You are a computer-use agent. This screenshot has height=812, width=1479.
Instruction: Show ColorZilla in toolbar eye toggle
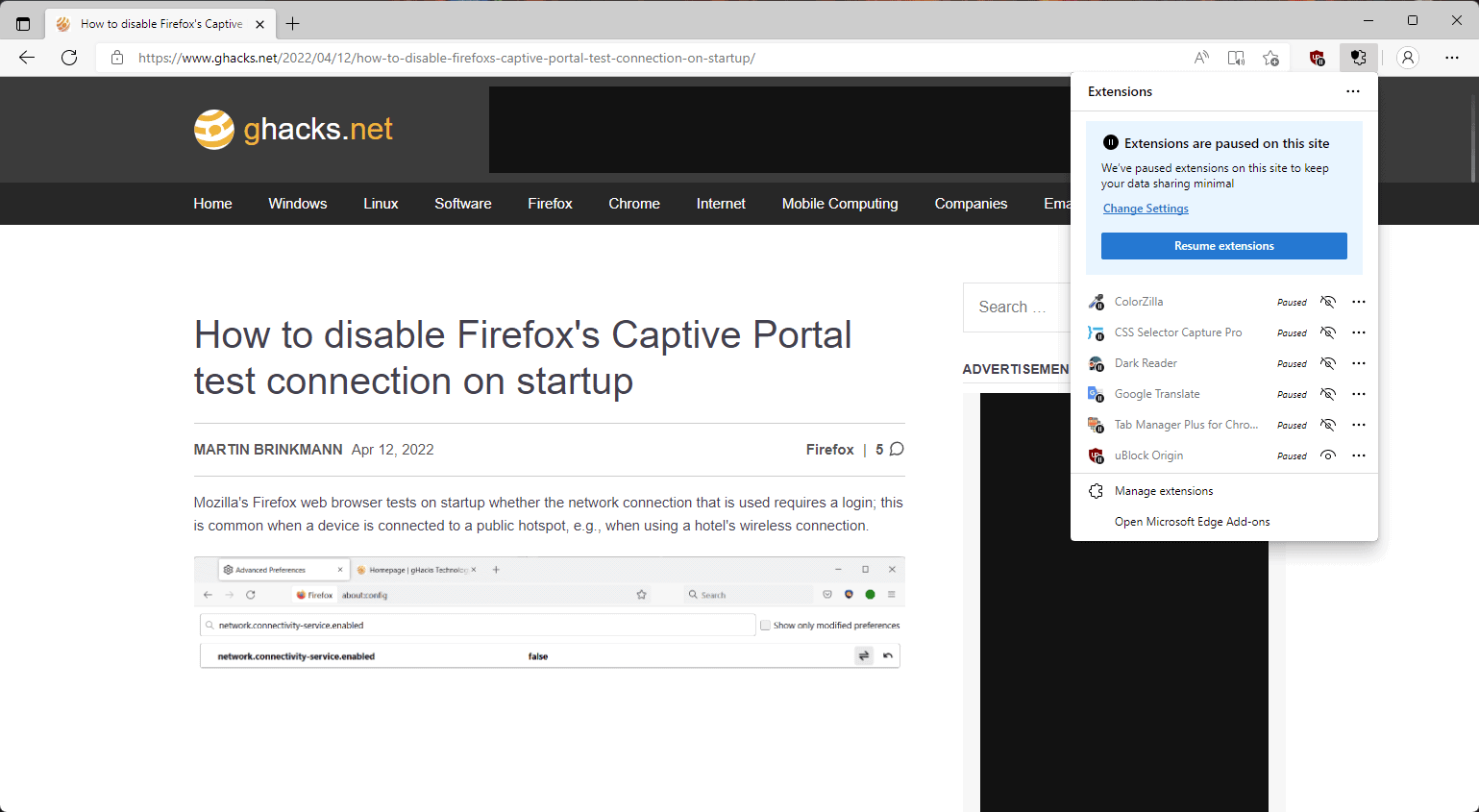[x=1328, y=302]
